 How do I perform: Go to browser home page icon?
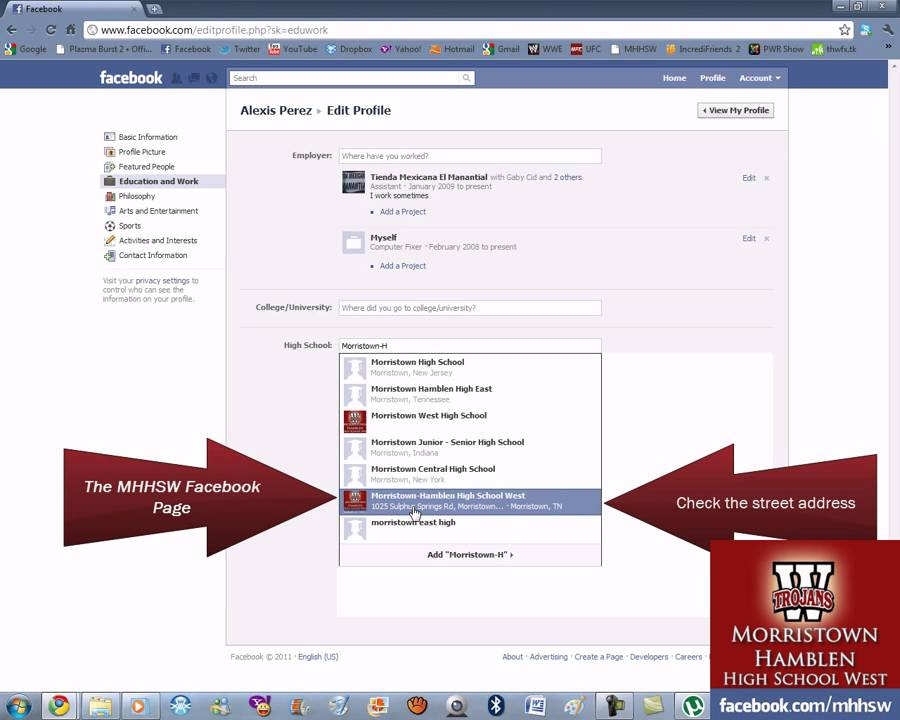coord(71,30)
